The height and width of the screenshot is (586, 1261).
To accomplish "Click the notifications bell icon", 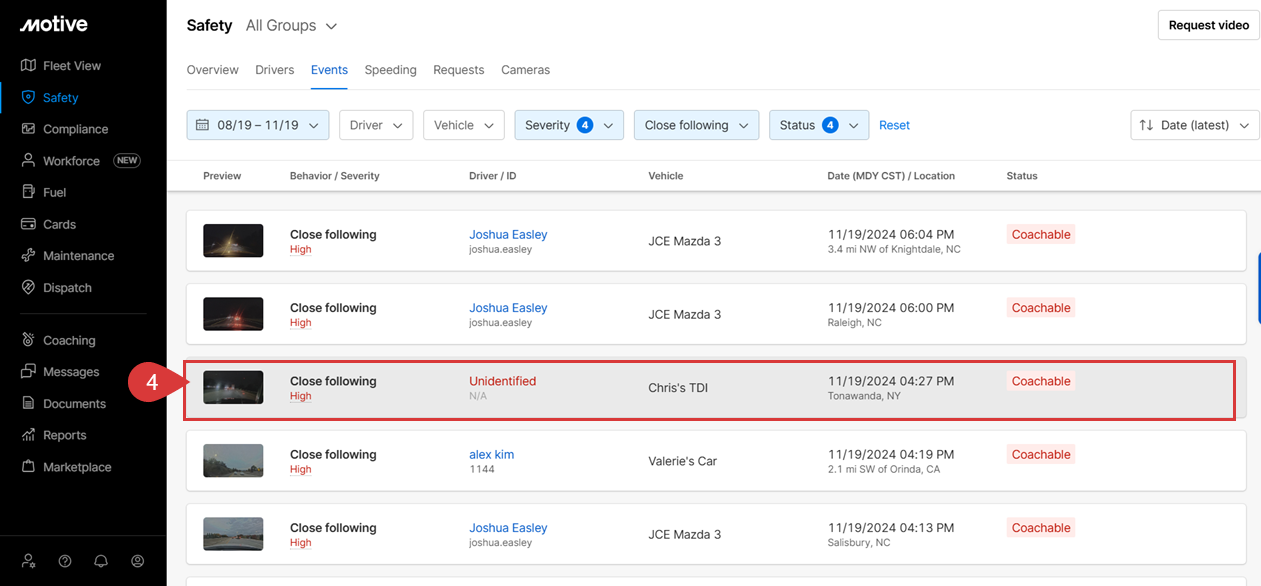I will point(101,561).
